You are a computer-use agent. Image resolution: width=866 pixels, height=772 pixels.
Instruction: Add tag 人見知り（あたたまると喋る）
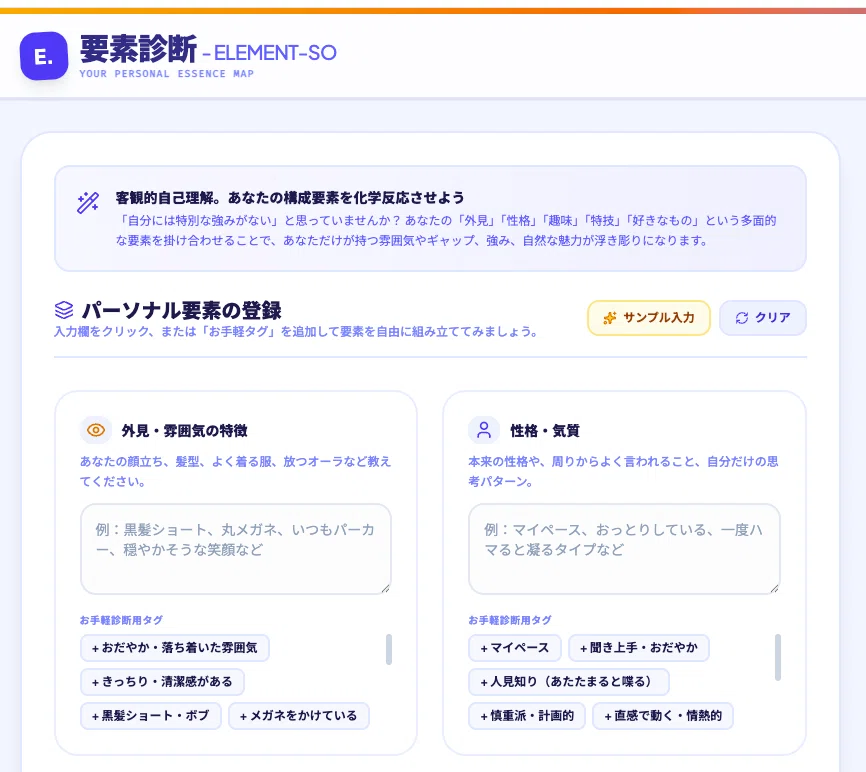(x=569, y=682)
